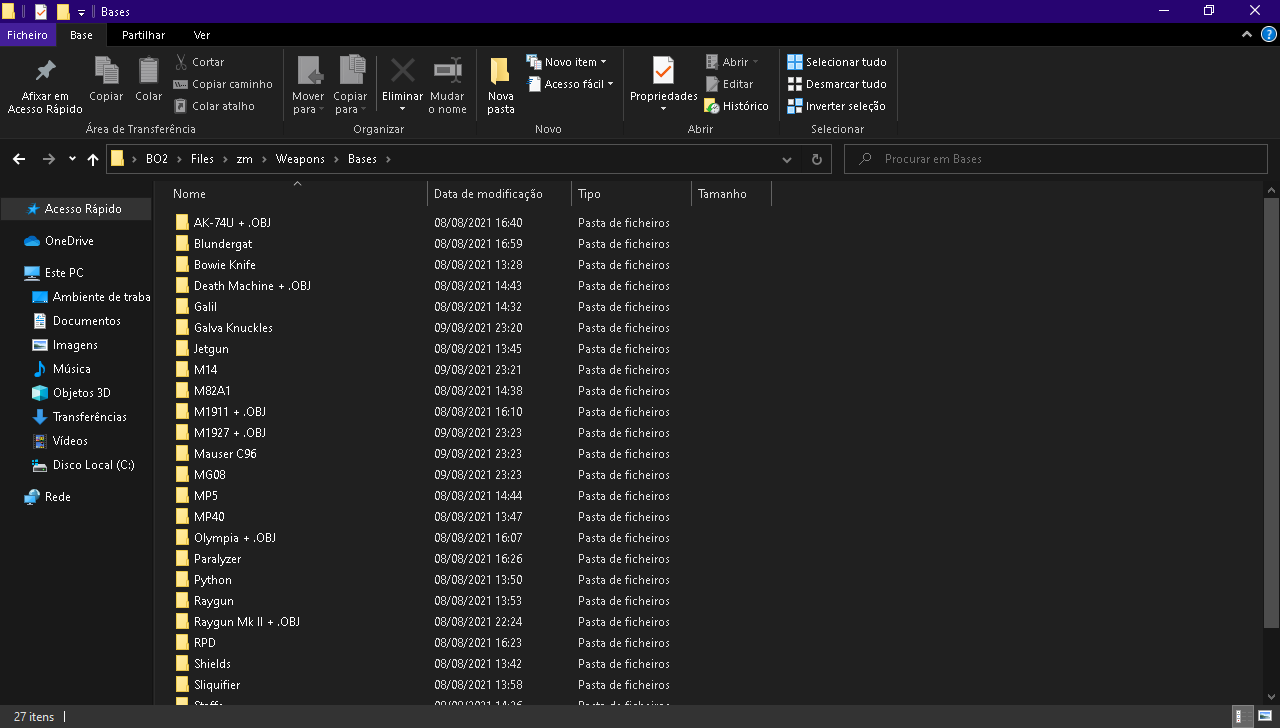Click Selecionar tudo

[x=837, y=62]
